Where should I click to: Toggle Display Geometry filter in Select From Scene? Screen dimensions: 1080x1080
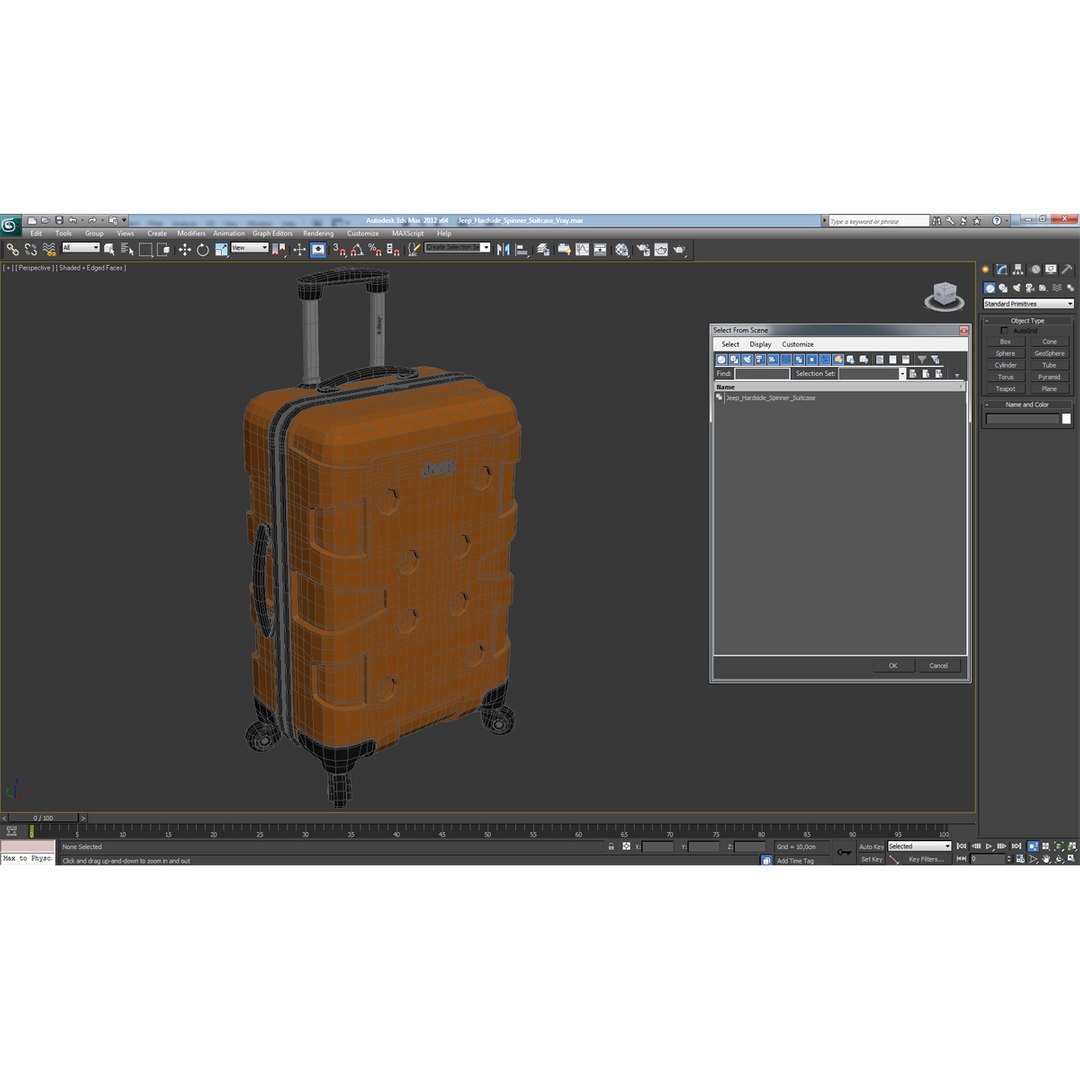pos(721,360)
